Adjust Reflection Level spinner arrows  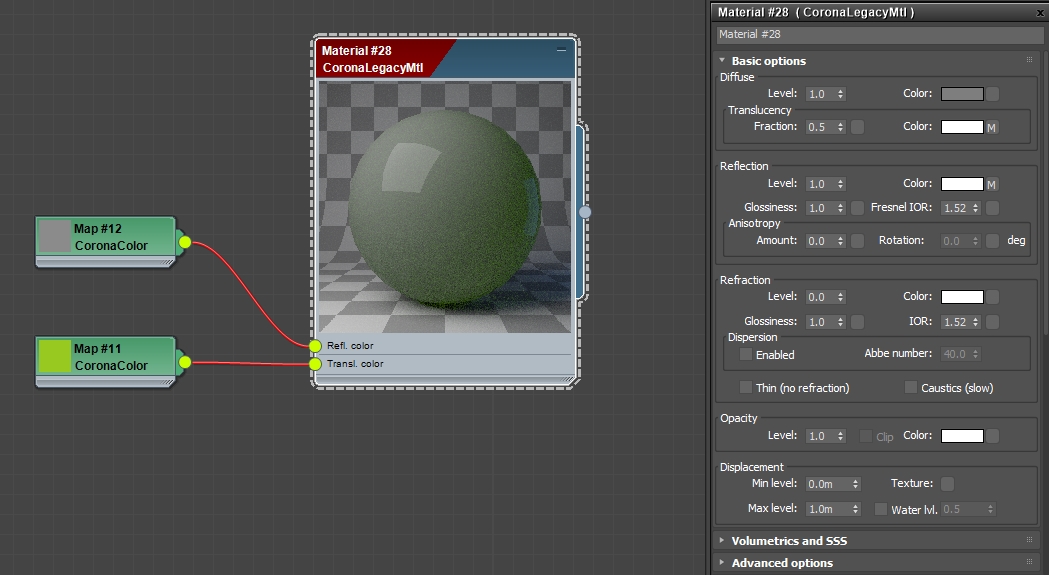coord(841,184)
